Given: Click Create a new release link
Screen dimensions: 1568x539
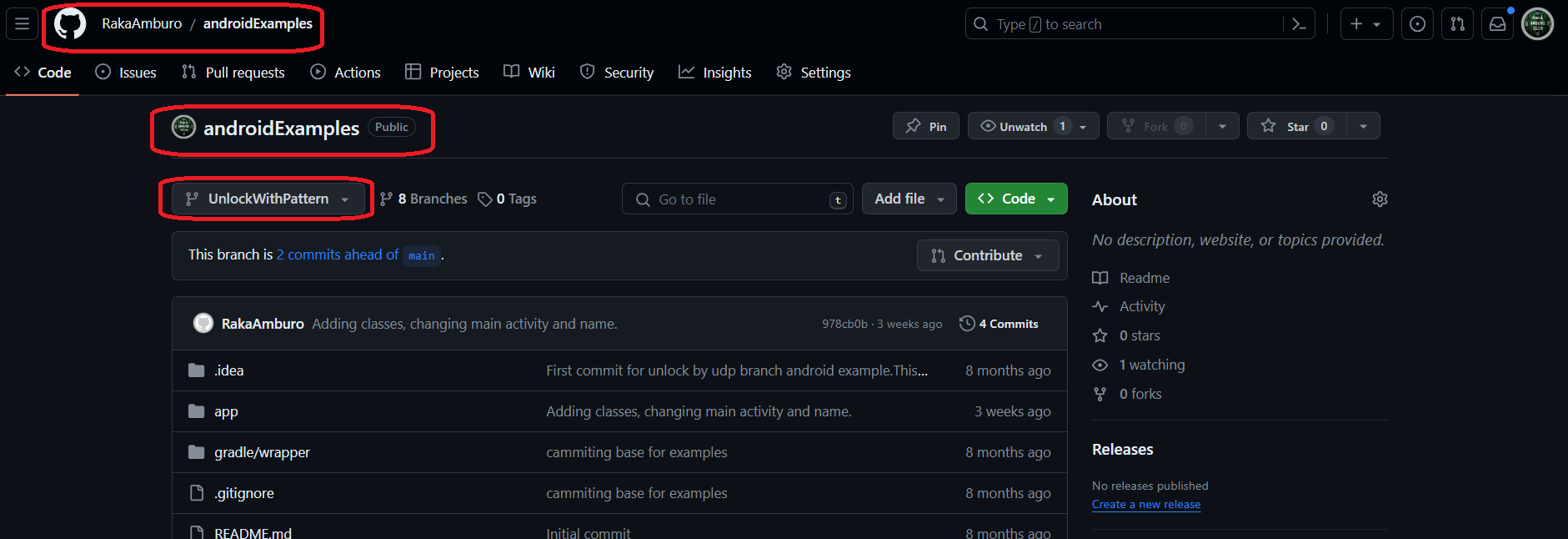Looking at the screenshot, I should 1146,504.
